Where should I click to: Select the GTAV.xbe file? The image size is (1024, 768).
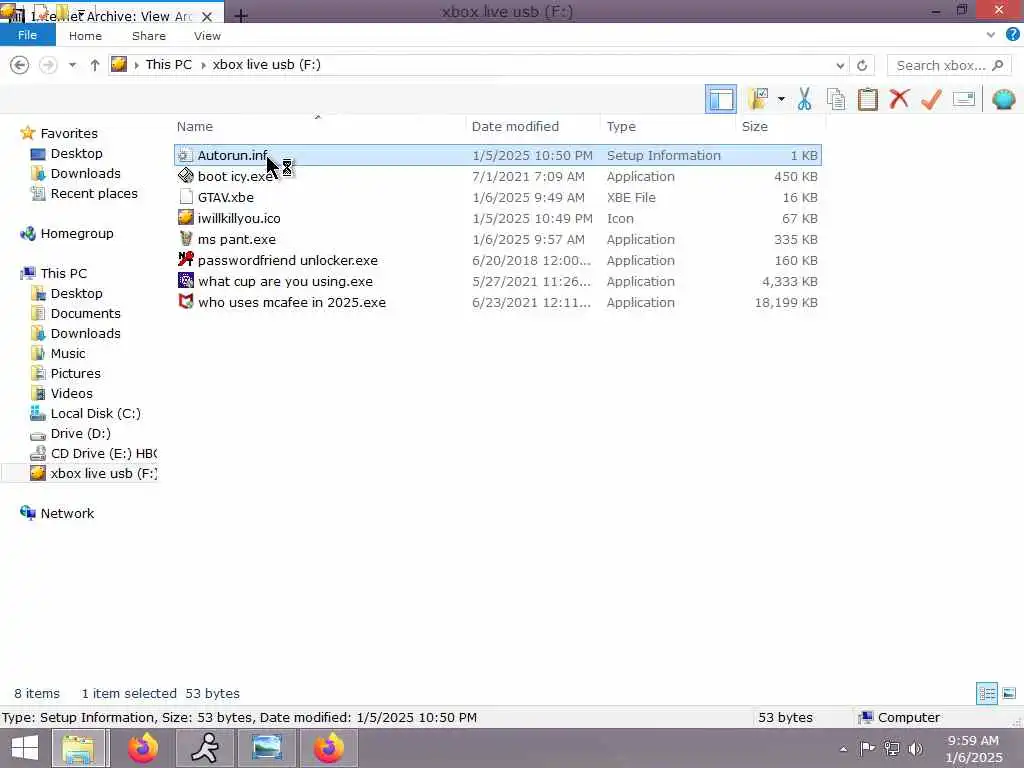(x=498, y=197)
